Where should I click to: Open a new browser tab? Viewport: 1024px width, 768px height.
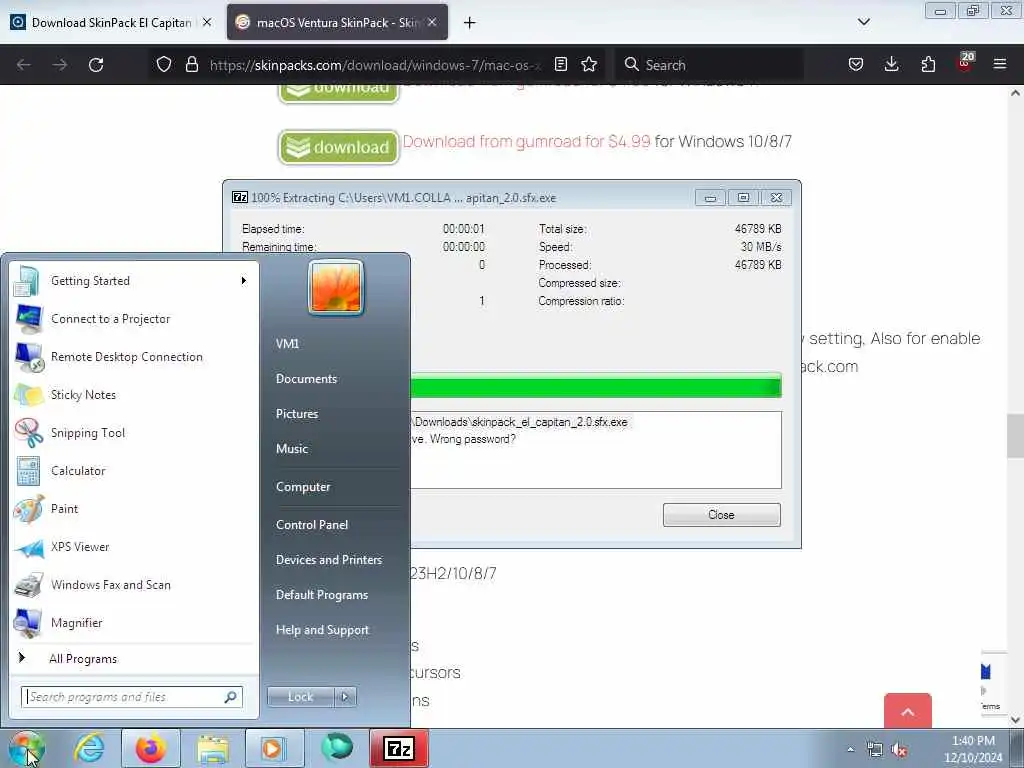pyautogui.click(x=470, y=23)
